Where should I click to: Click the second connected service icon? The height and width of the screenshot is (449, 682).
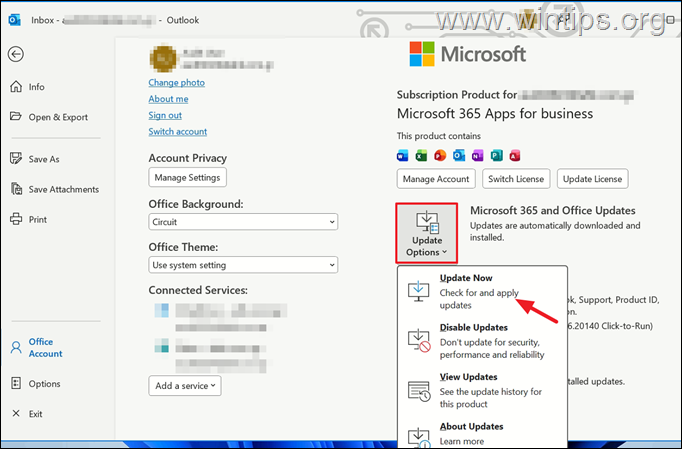coord(162,345)
